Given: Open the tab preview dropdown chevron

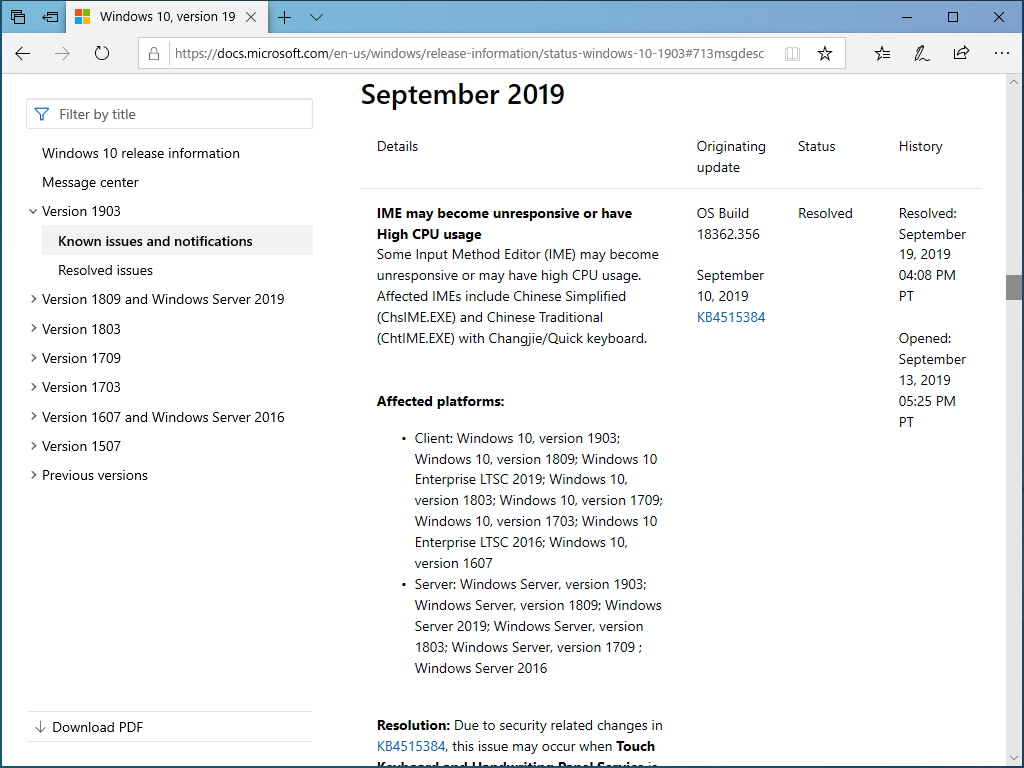Looking at the screenshot, I should pyautogui.click(x=316, y=17).
